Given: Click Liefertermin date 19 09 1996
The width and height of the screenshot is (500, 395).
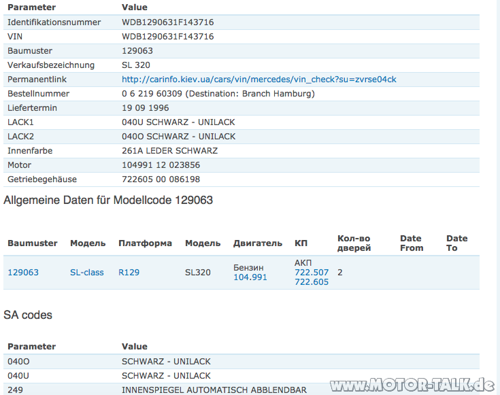Looking at the screenshot, I should (x=145, y=108).
